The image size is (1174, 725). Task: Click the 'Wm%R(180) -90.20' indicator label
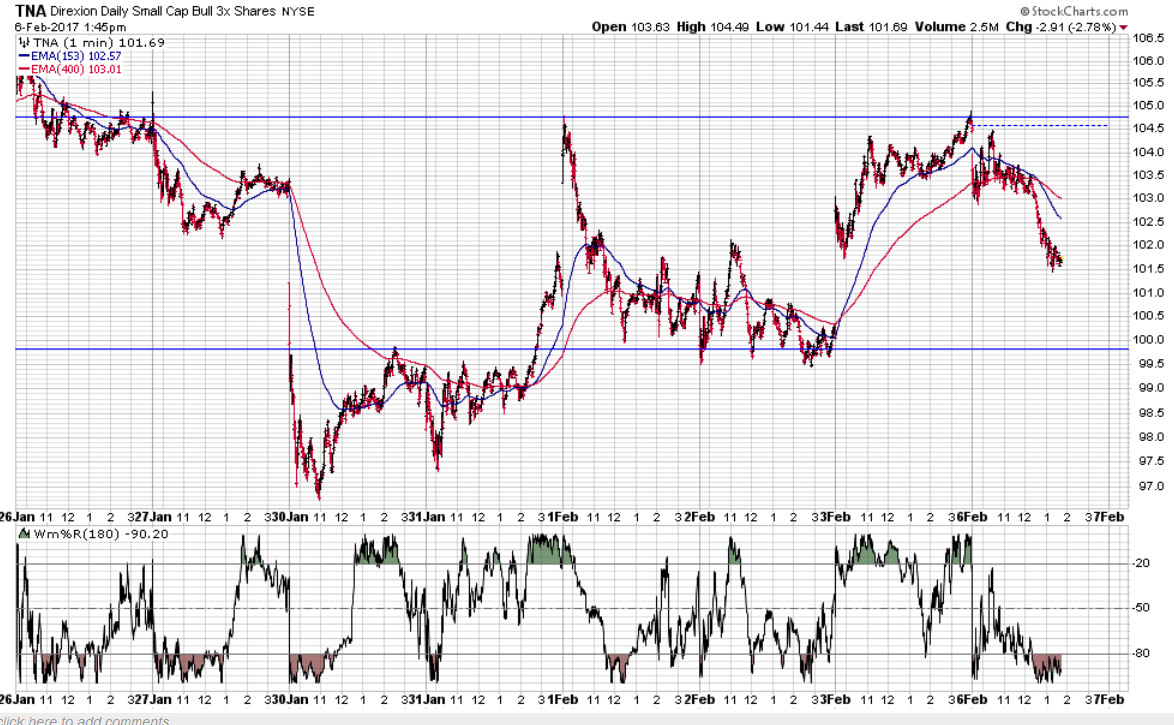click(101, 534)
